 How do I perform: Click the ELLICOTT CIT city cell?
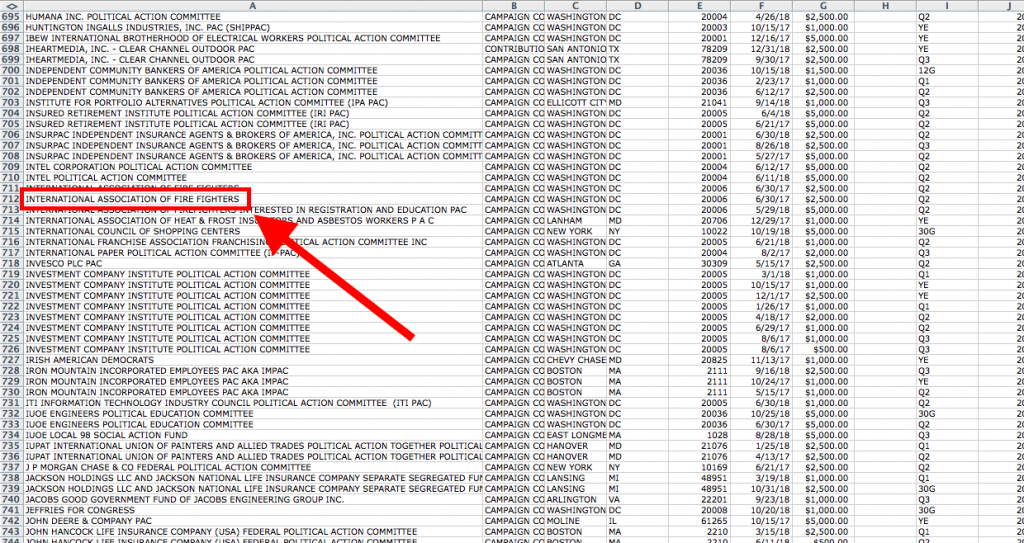pos(575,103)
